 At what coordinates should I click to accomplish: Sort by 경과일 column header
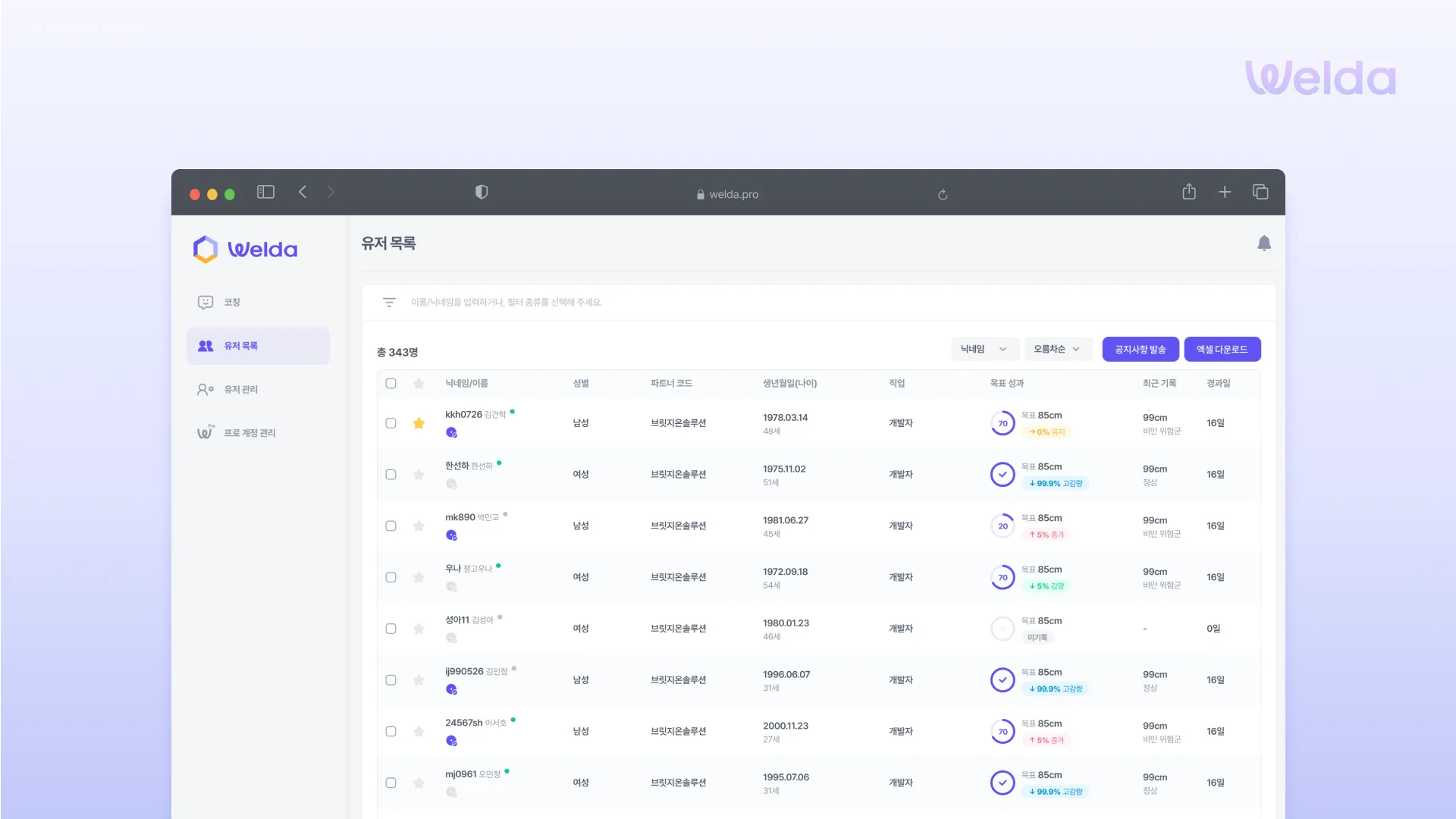[x=1219, y=384]
